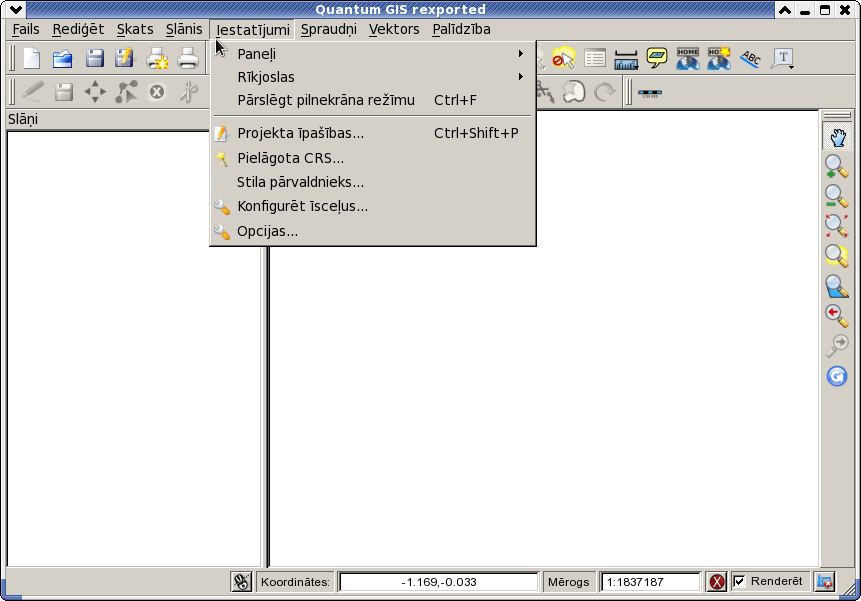Select the Pan hand tool
Viewport: 861px width, 601px height.
[837, 136]
